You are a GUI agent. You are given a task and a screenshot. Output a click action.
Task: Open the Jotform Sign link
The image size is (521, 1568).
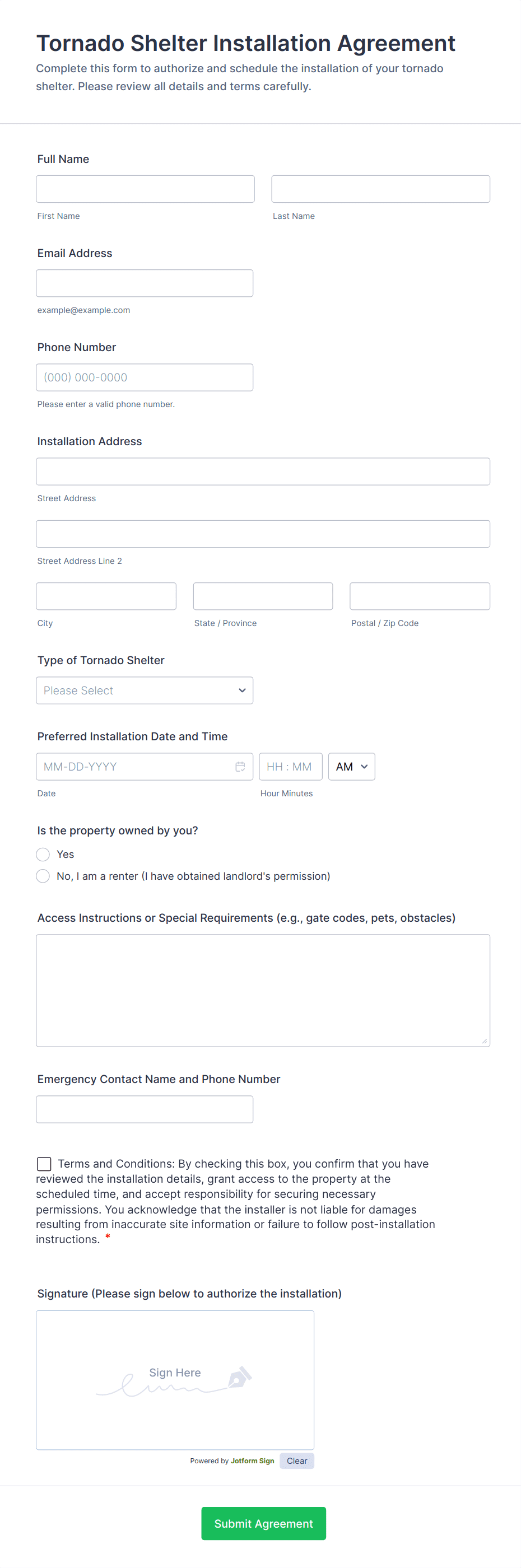pyautogui.click(x=252, y=1460)
